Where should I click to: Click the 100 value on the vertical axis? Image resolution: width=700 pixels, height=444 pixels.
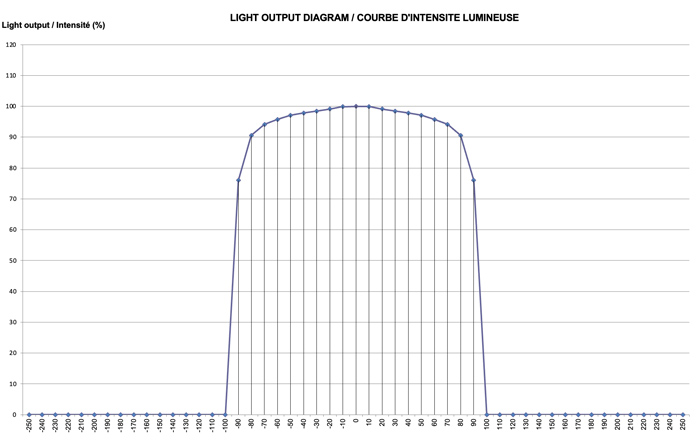tap(11, 106)
